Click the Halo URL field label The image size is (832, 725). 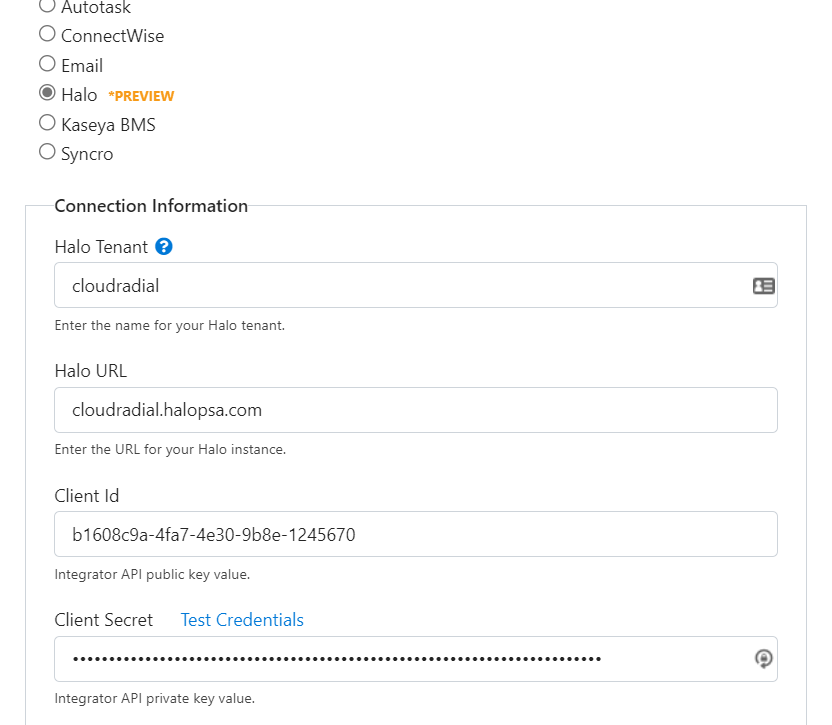pyautogui.click(x=91, y=371)
